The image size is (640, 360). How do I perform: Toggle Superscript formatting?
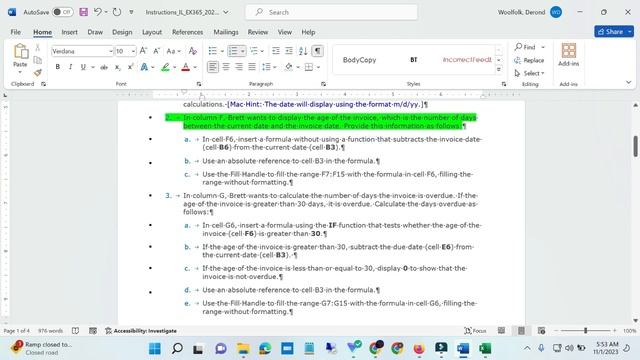(130, 67)
